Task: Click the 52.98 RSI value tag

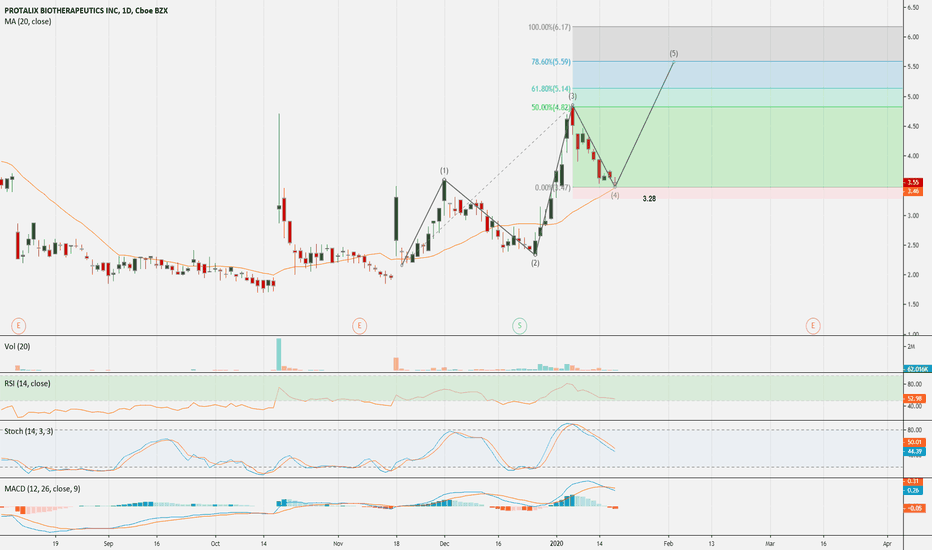Action: 915,398
